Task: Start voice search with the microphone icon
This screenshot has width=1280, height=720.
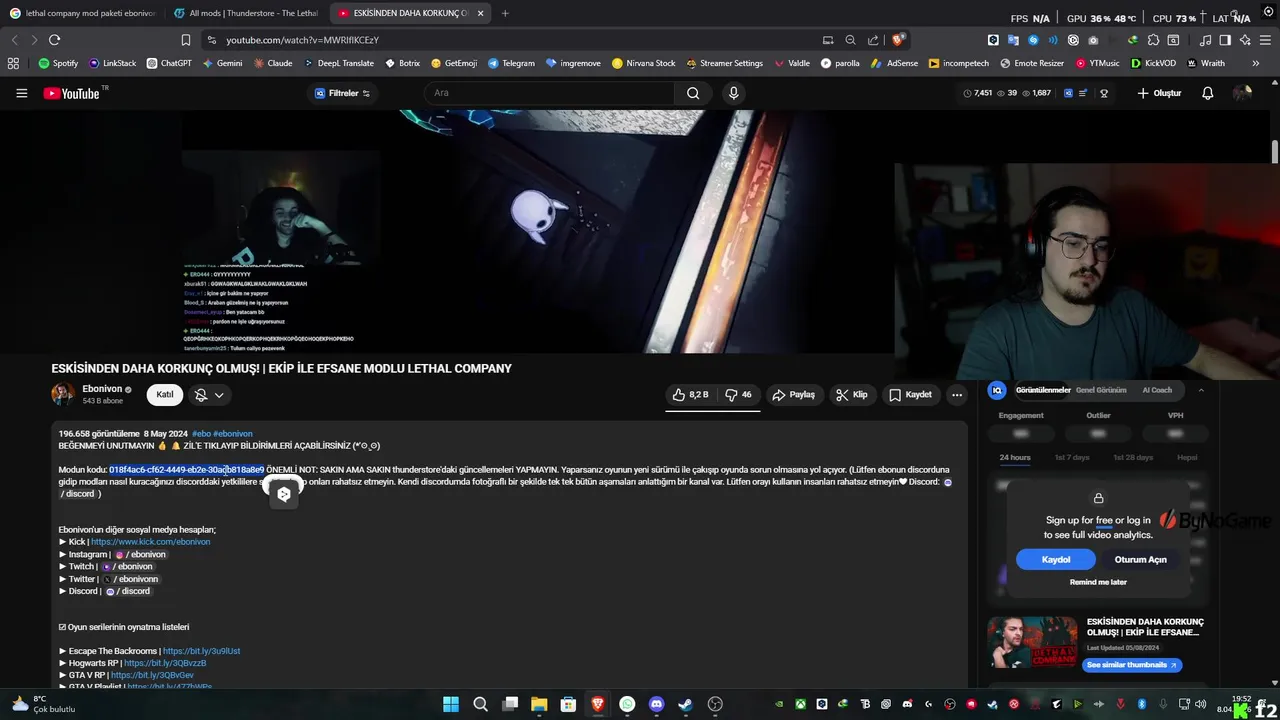Action: click(x=733, y=93)
